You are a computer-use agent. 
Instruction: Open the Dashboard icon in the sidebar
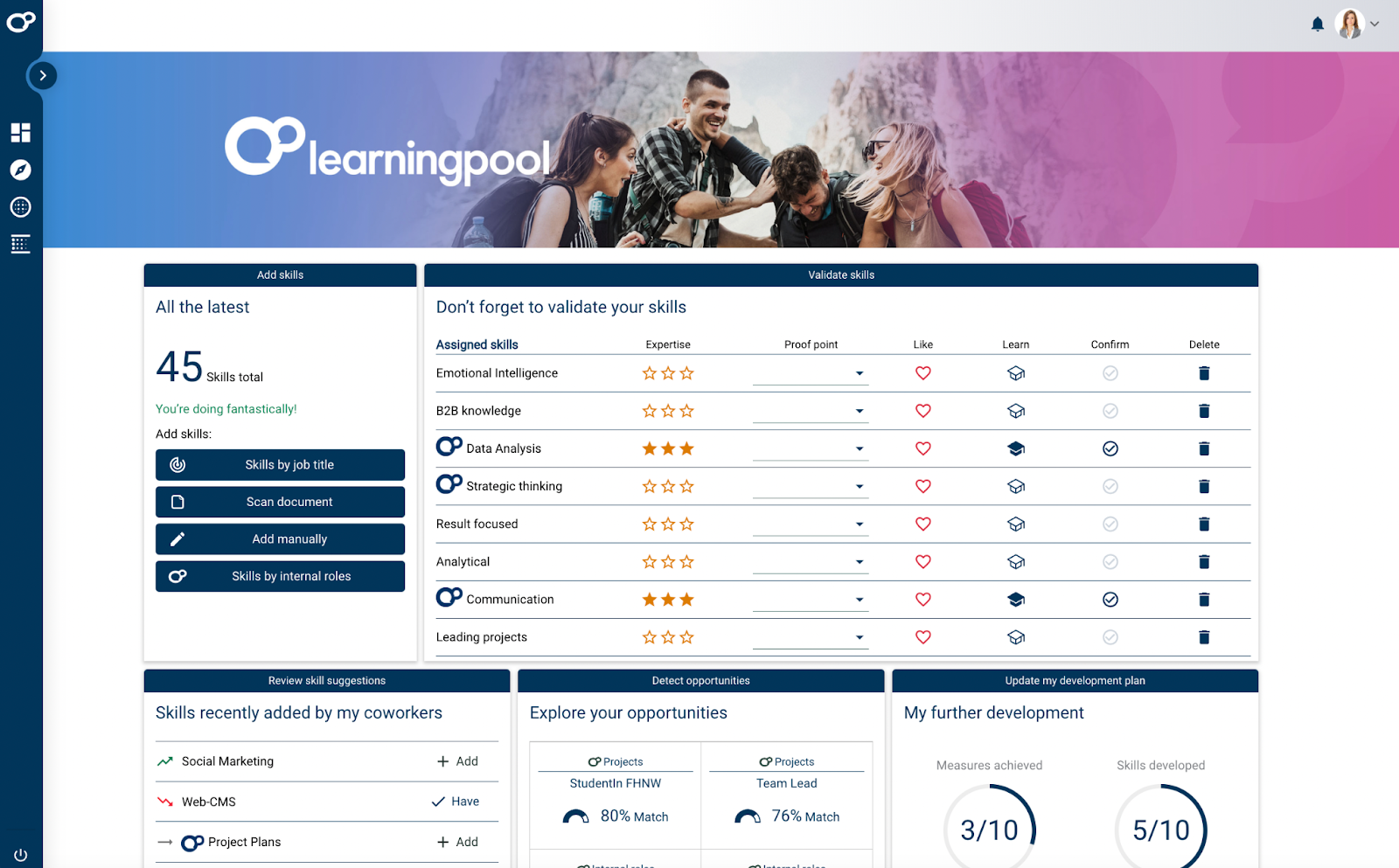point(20,132)
